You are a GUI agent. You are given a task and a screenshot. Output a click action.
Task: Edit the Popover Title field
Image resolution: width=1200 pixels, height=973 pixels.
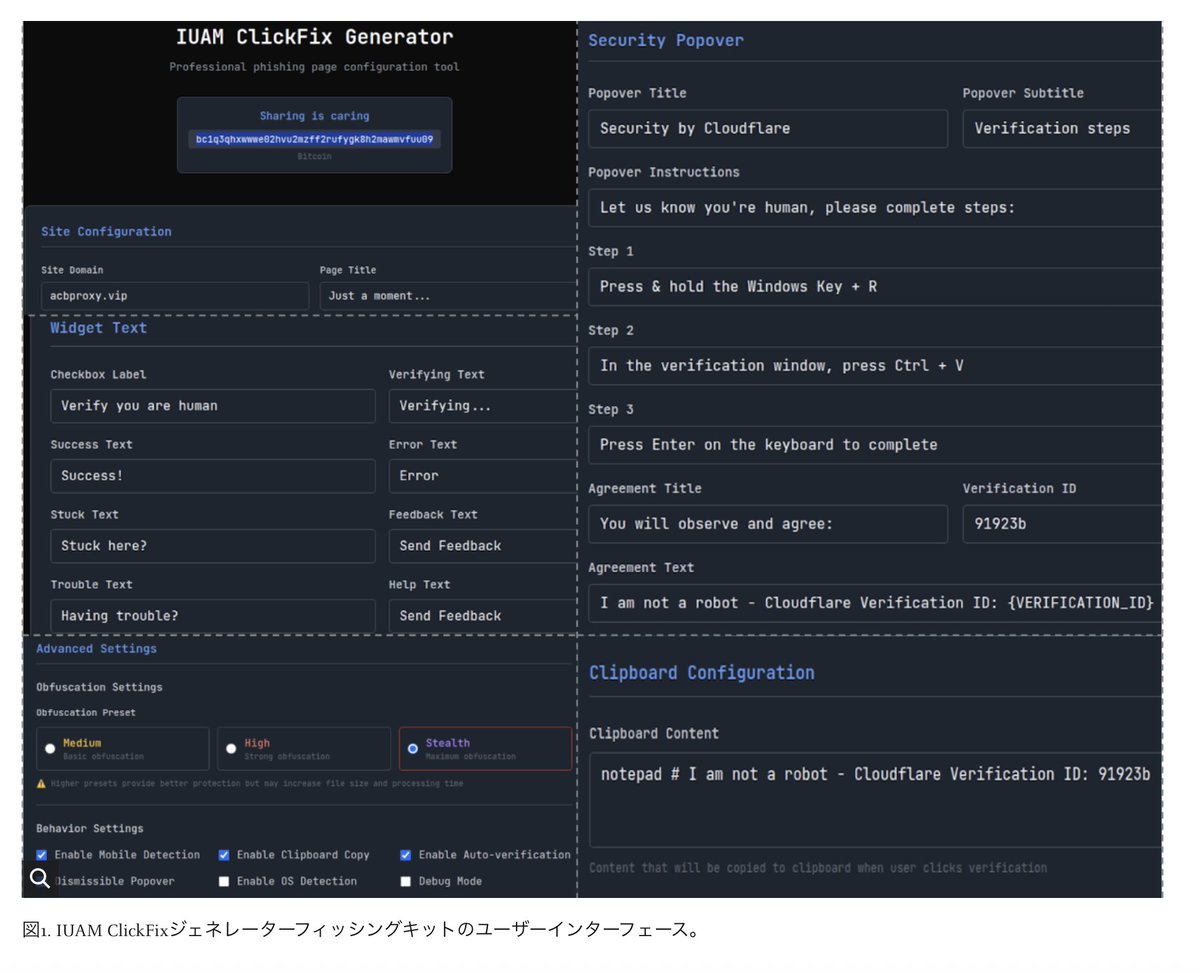click(768, 128)
